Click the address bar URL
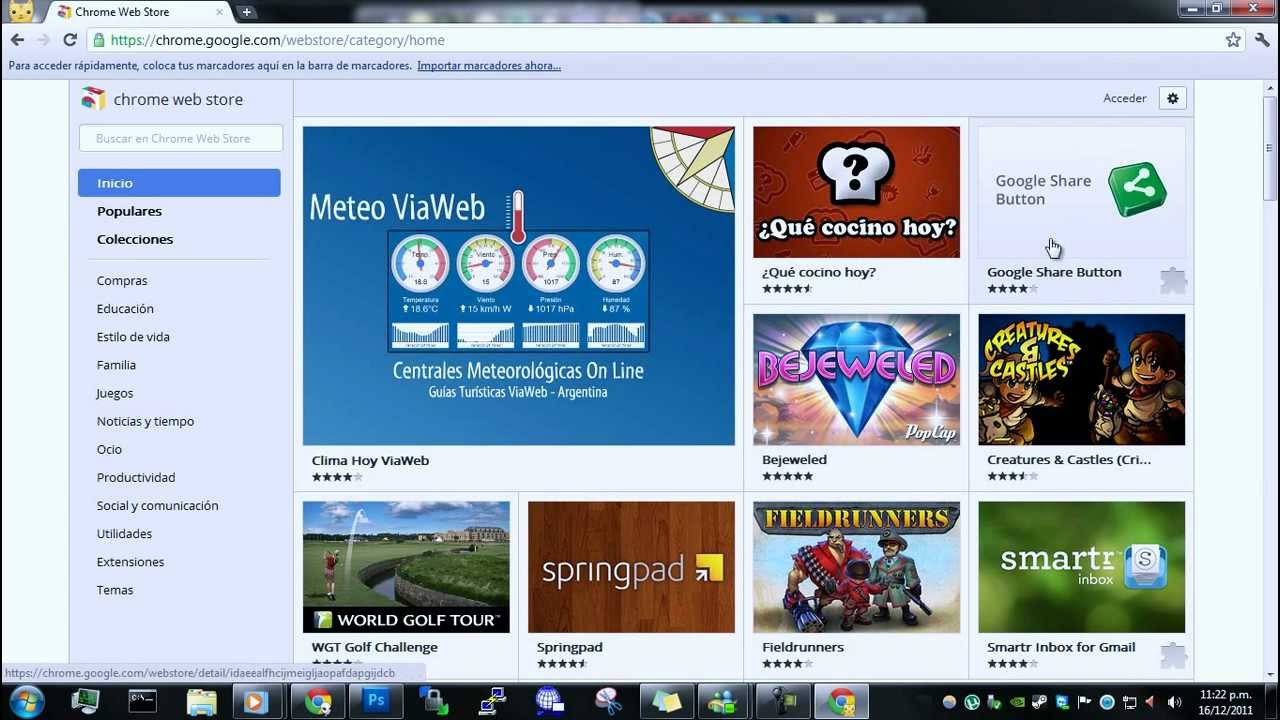 pyautogui.click(x=277, y=40)
